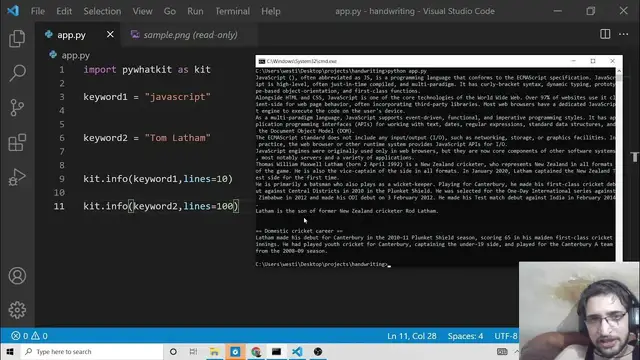Screen dimensions: 640x360
Task: Click line number 1 in gutter
Action: point(62,70)
